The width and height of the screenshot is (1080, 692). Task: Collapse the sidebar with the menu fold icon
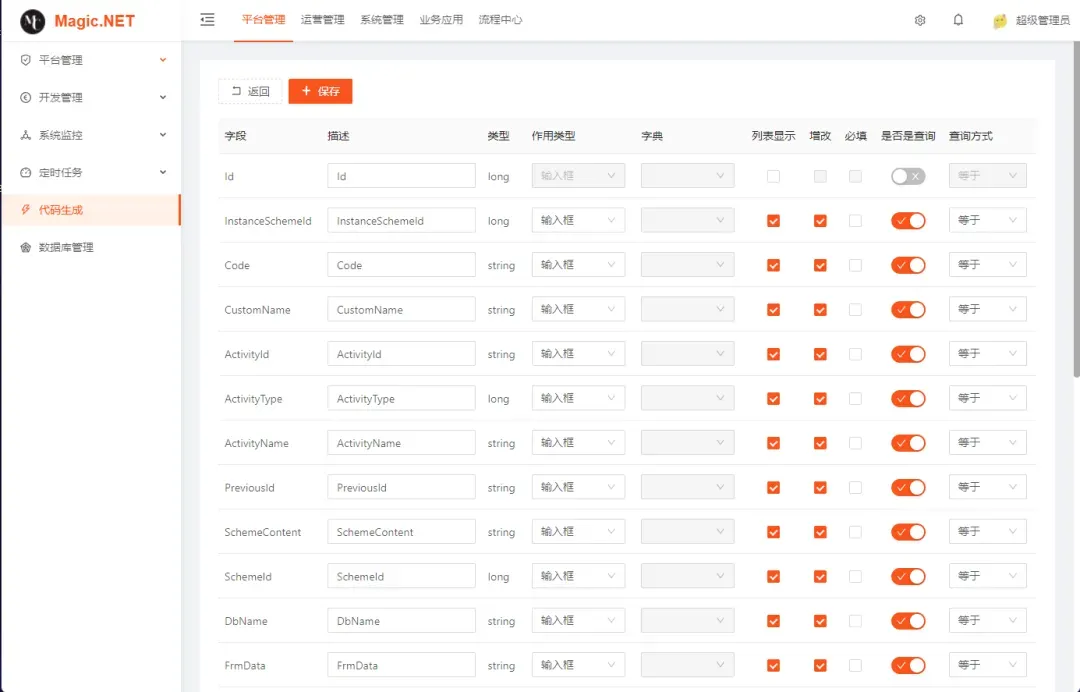(x=207, y=20)
